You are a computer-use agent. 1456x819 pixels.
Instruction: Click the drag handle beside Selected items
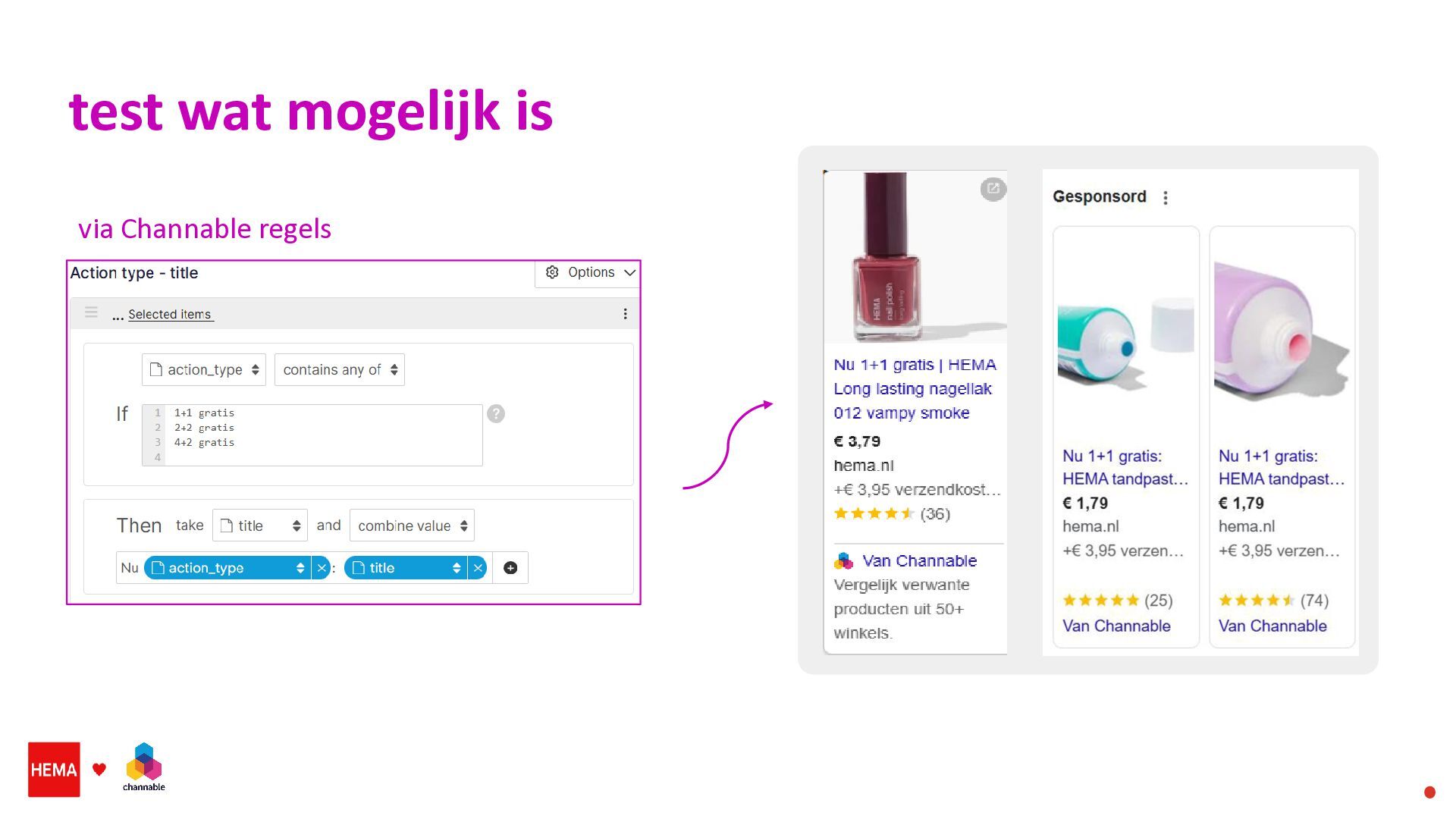(91, 312)
